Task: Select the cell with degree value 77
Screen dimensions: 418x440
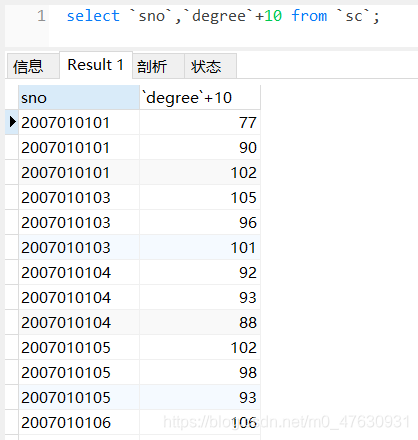Action: 200,122
